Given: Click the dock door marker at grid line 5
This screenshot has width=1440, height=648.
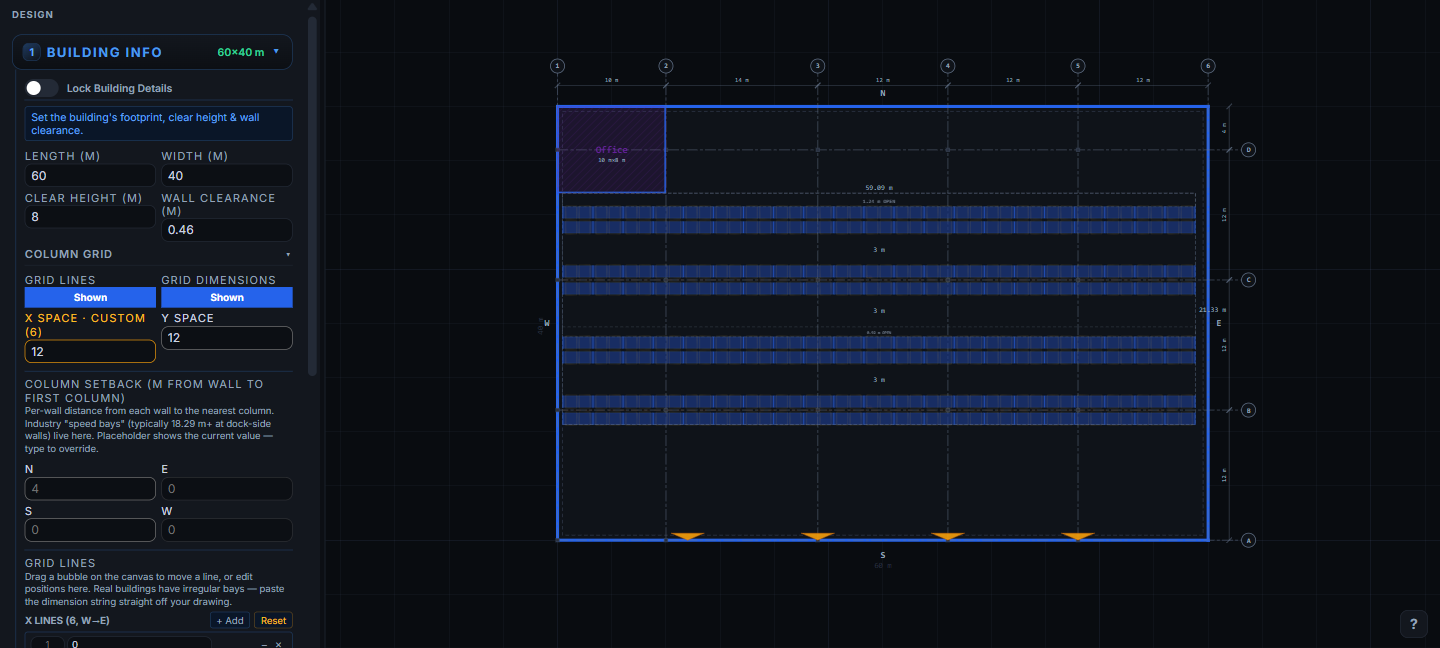Looking at the screenshot, I should (1078, 537).
